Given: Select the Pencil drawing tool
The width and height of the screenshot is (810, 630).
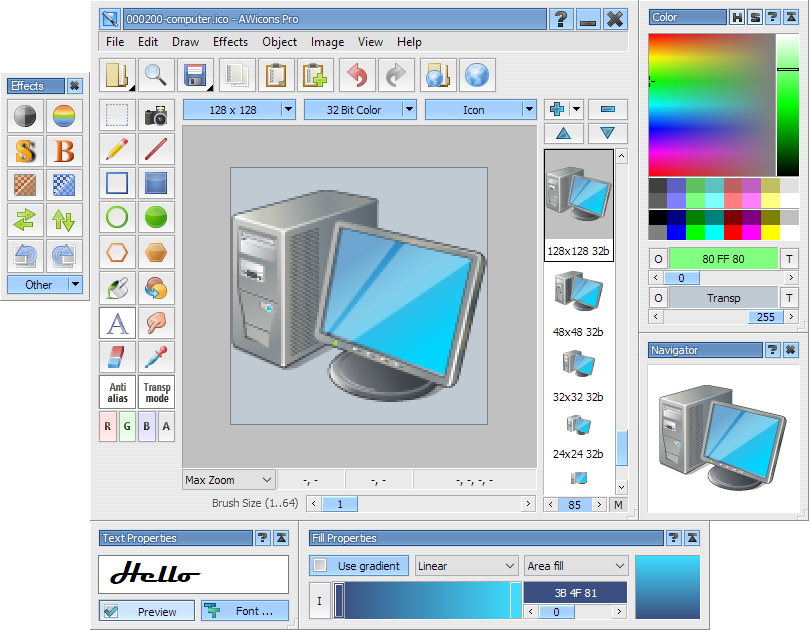Looking at the screenshot, I should point(117,150).
